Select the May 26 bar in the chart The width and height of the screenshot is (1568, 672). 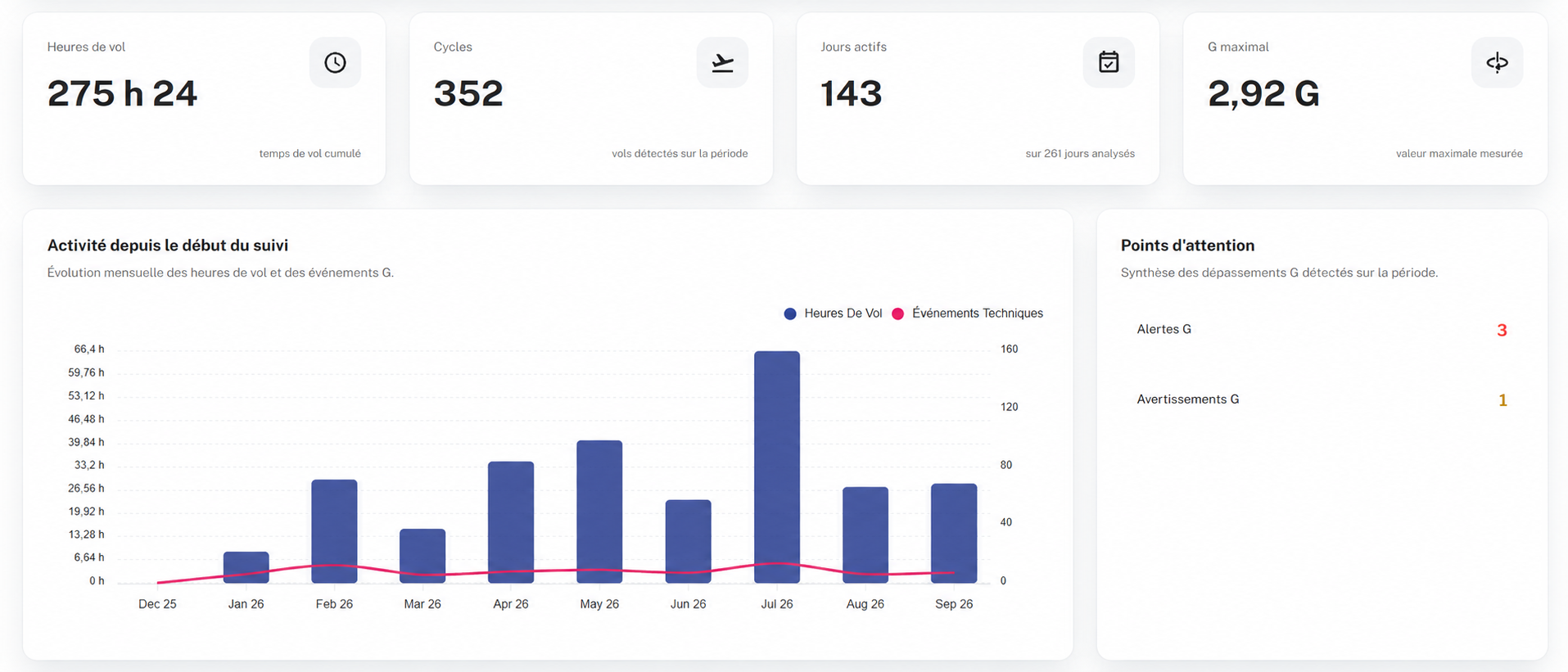pos(599,512)
